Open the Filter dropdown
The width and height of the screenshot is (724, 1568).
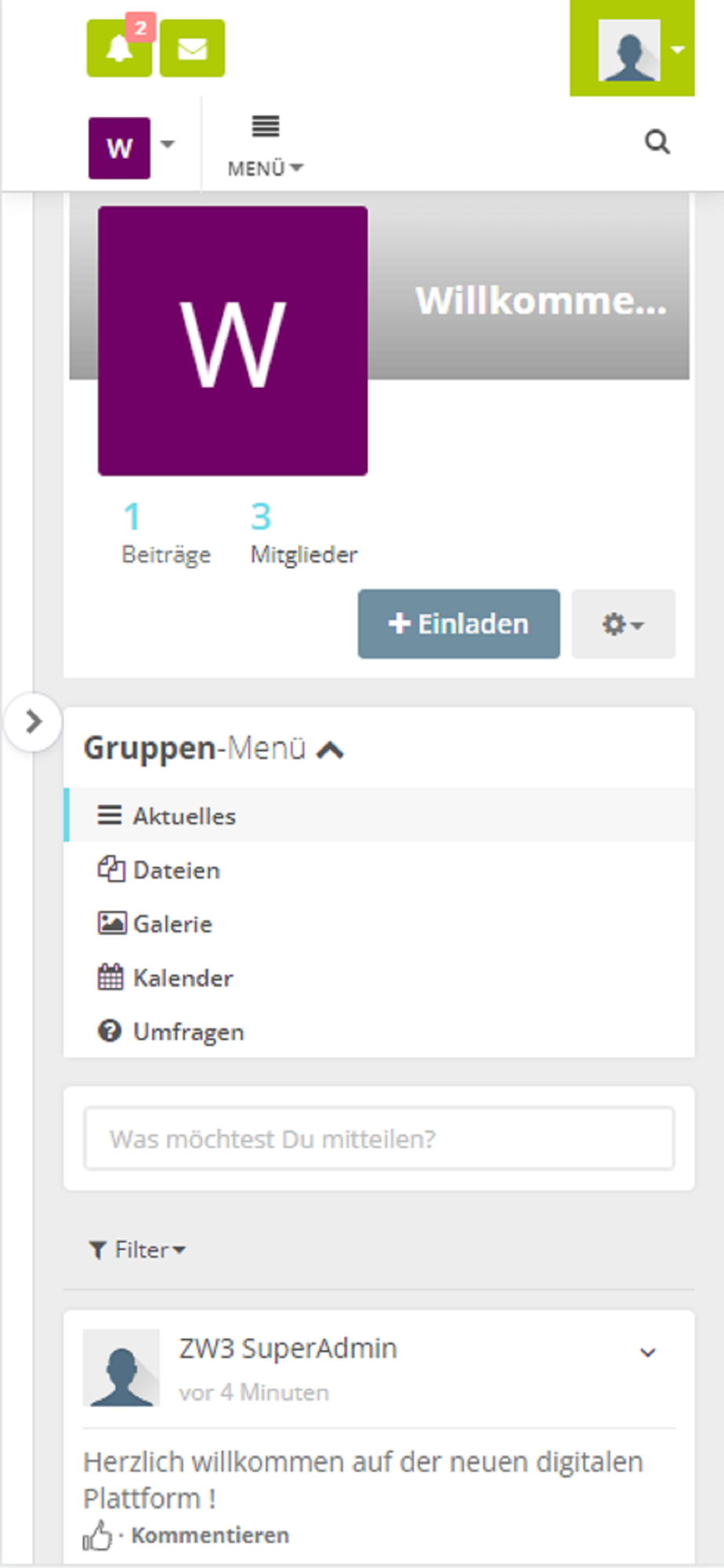[137, 1250]
